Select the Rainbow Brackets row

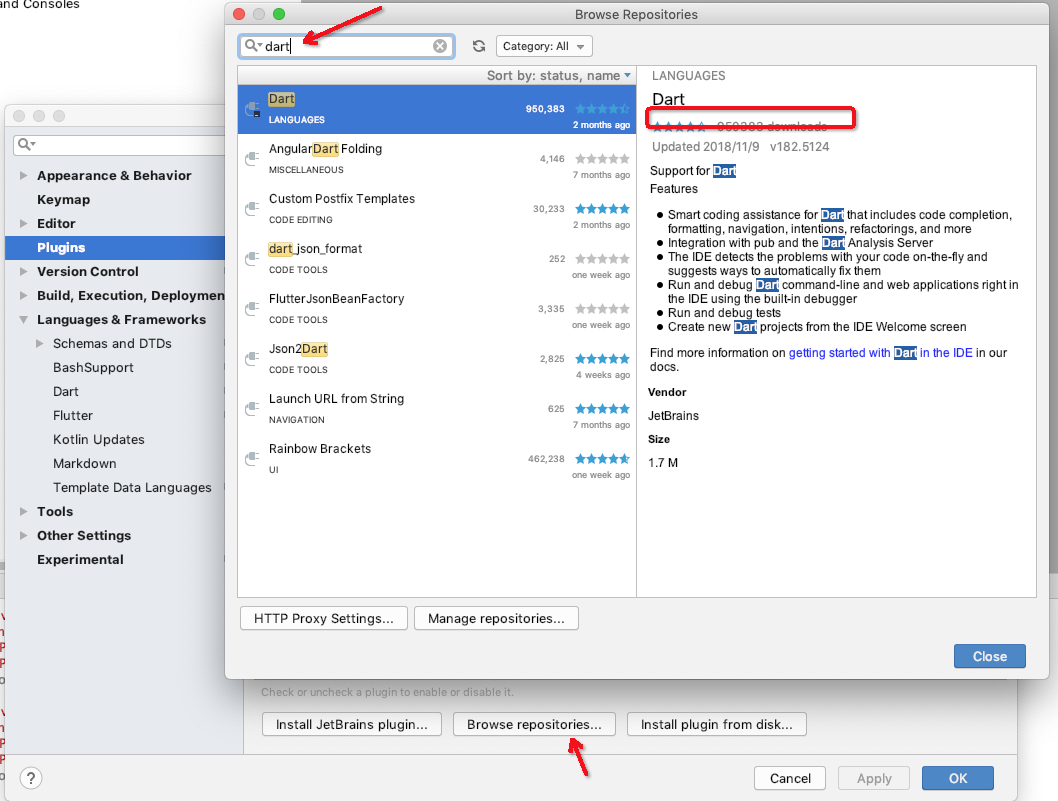click(x=437, y=459)
